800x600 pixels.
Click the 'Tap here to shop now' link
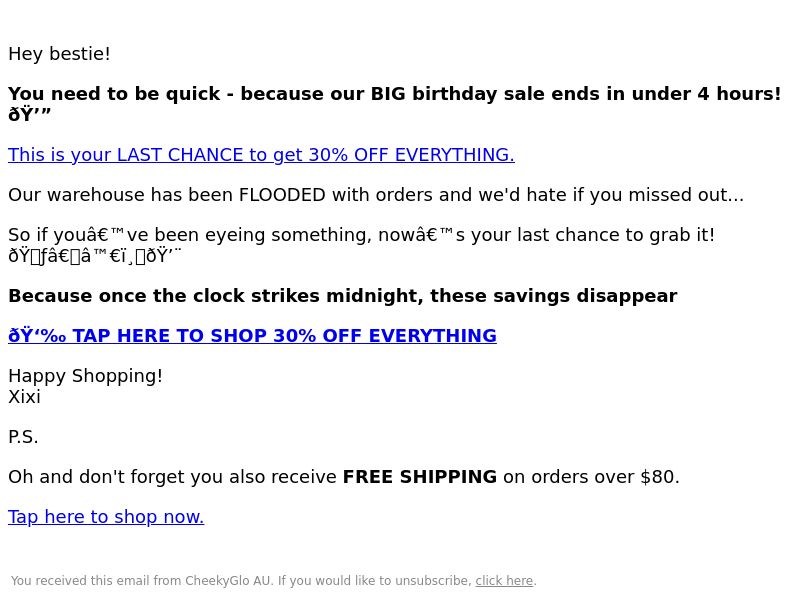point(106,517)
